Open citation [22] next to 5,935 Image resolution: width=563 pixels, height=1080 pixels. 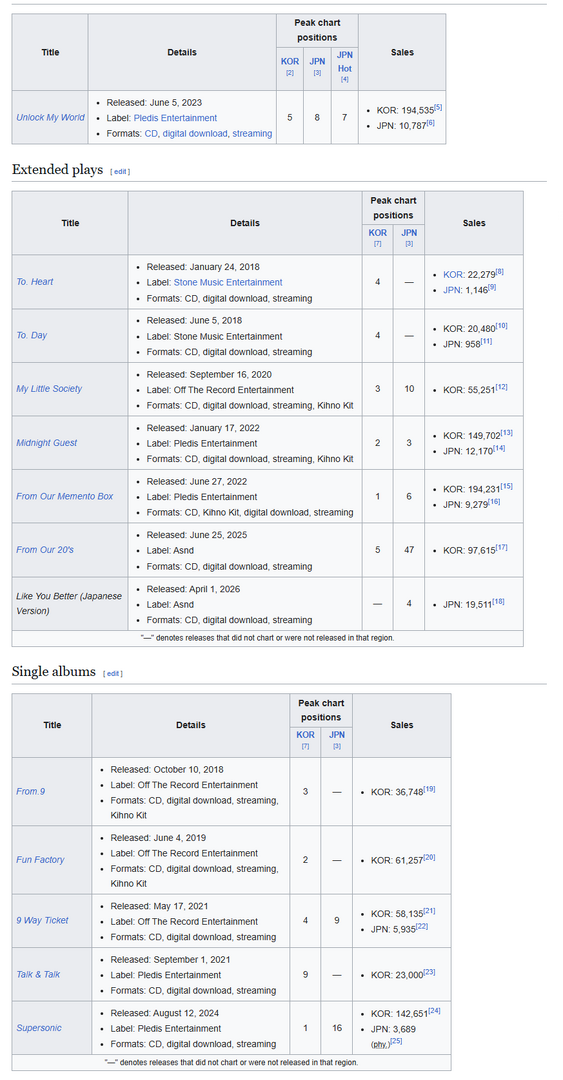coord(422,926)
